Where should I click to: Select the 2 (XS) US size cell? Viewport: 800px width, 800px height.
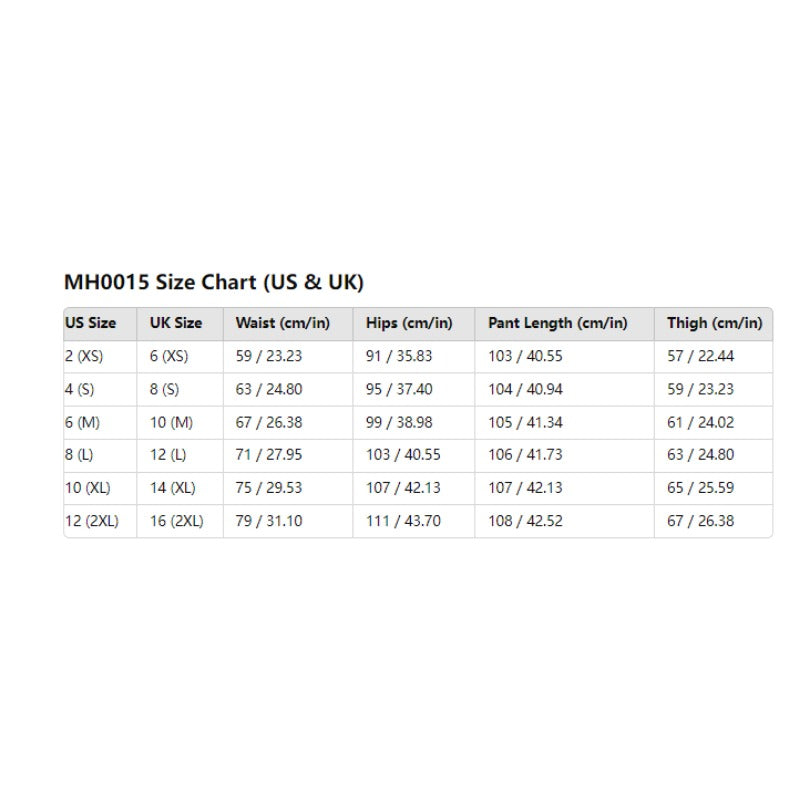point(84,356)
